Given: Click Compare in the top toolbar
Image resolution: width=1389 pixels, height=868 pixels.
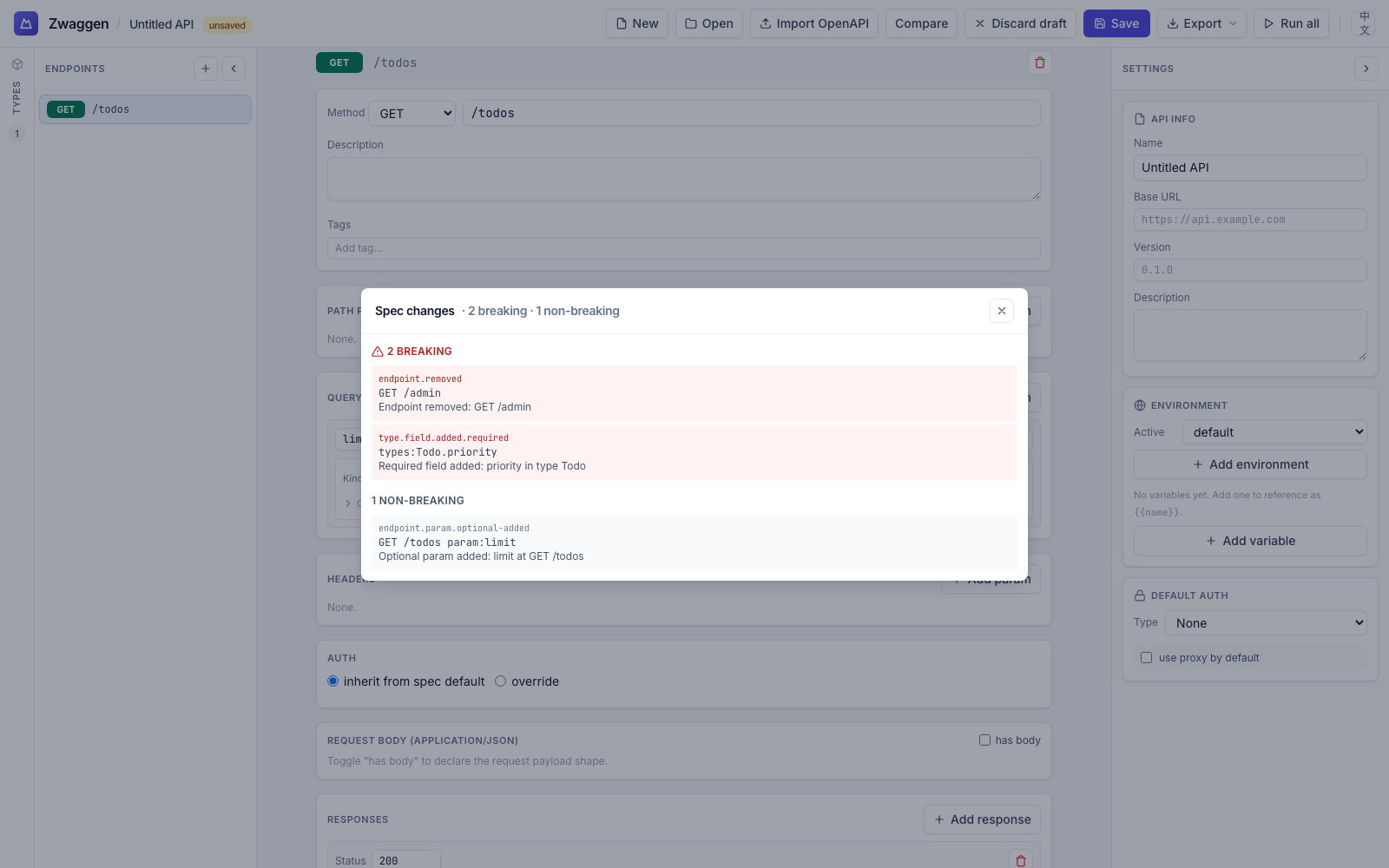Looking at the screenshot, I should point(921,23).
